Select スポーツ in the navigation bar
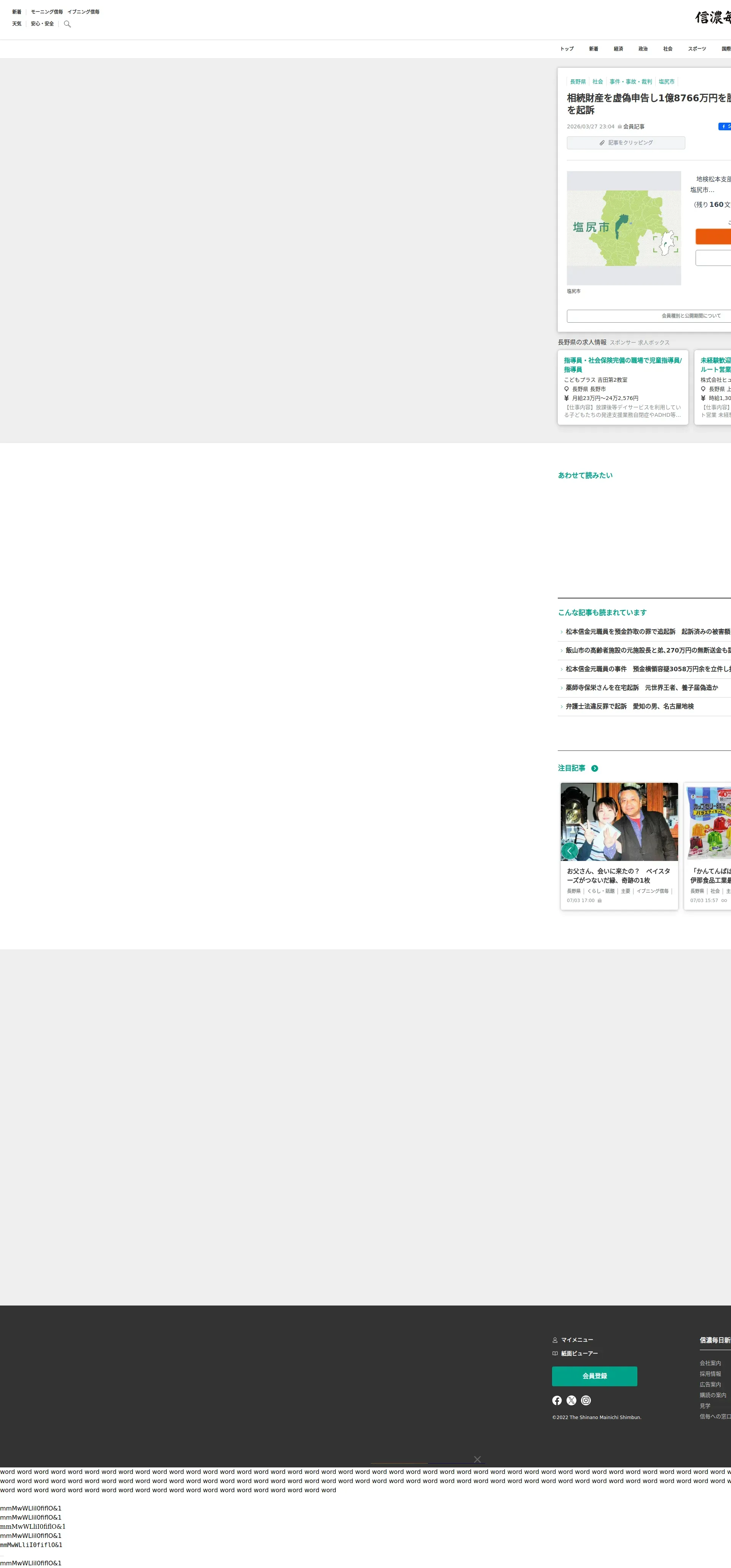This screenshot has height=1568, width=731. click(697, 49)
